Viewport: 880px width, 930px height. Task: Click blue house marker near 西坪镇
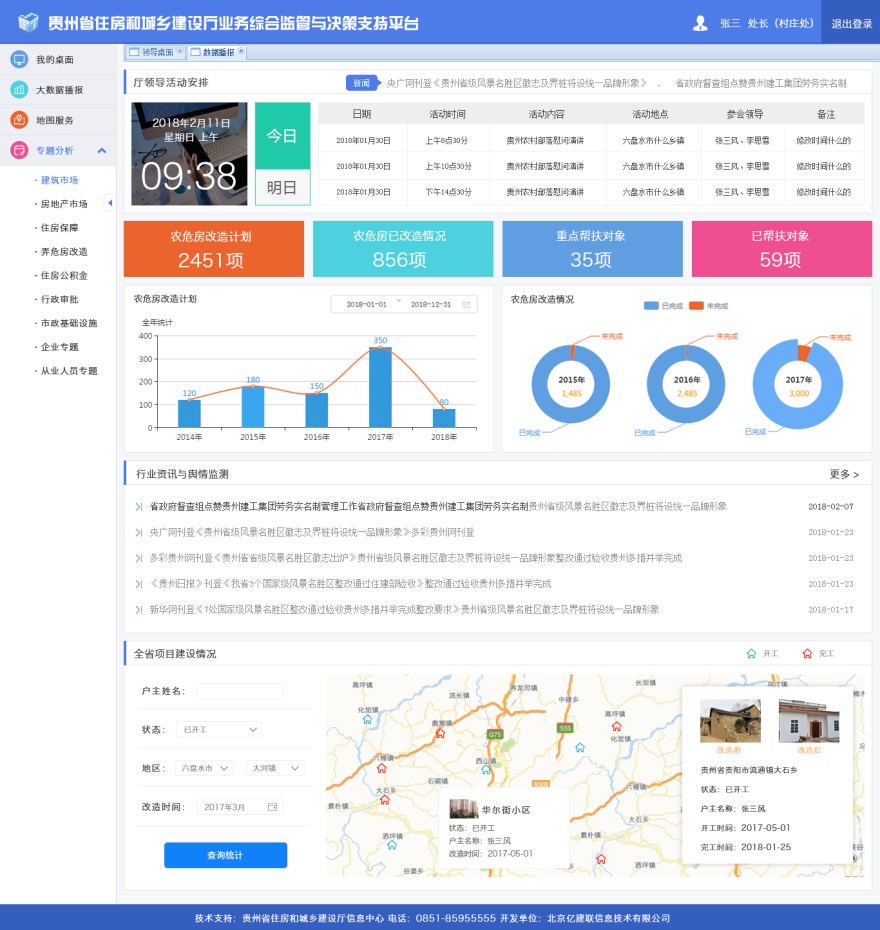coord(392,845)
